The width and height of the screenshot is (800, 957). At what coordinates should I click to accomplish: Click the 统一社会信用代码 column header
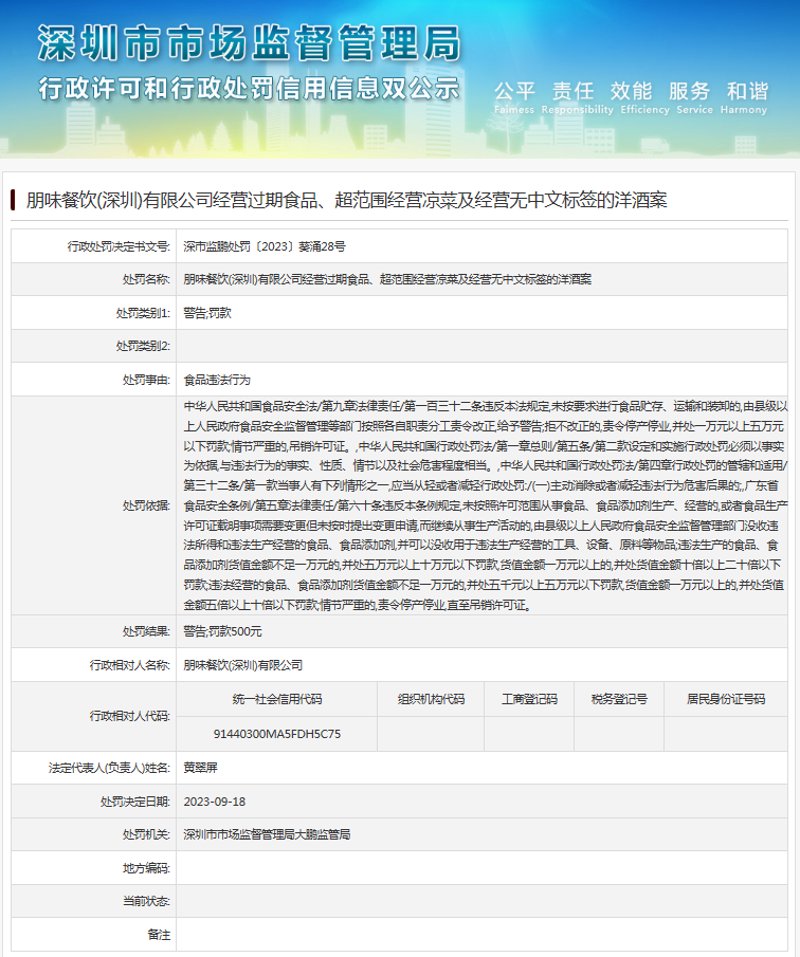tap(277, 699)
